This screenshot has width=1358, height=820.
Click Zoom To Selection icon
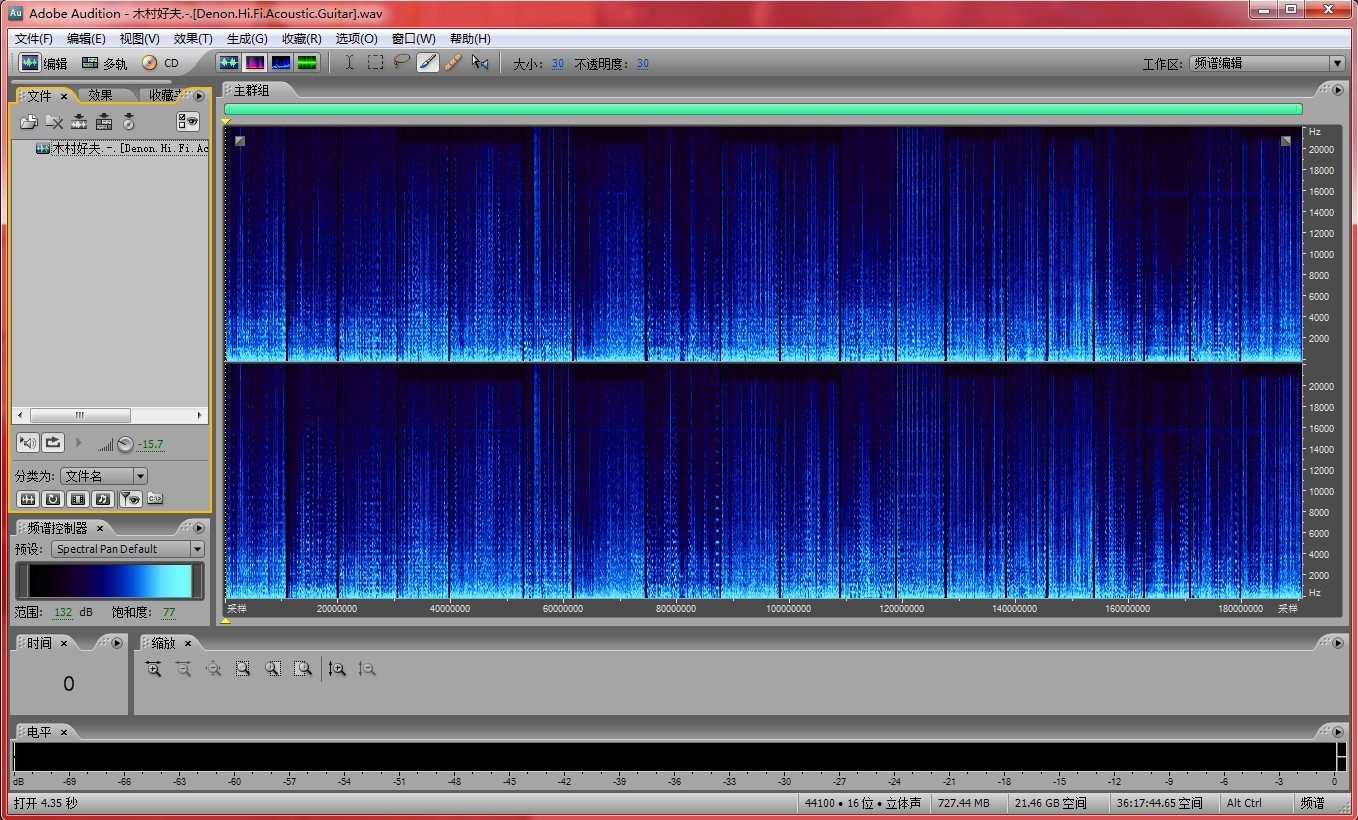pyautogui.click(x=243, y=669)
